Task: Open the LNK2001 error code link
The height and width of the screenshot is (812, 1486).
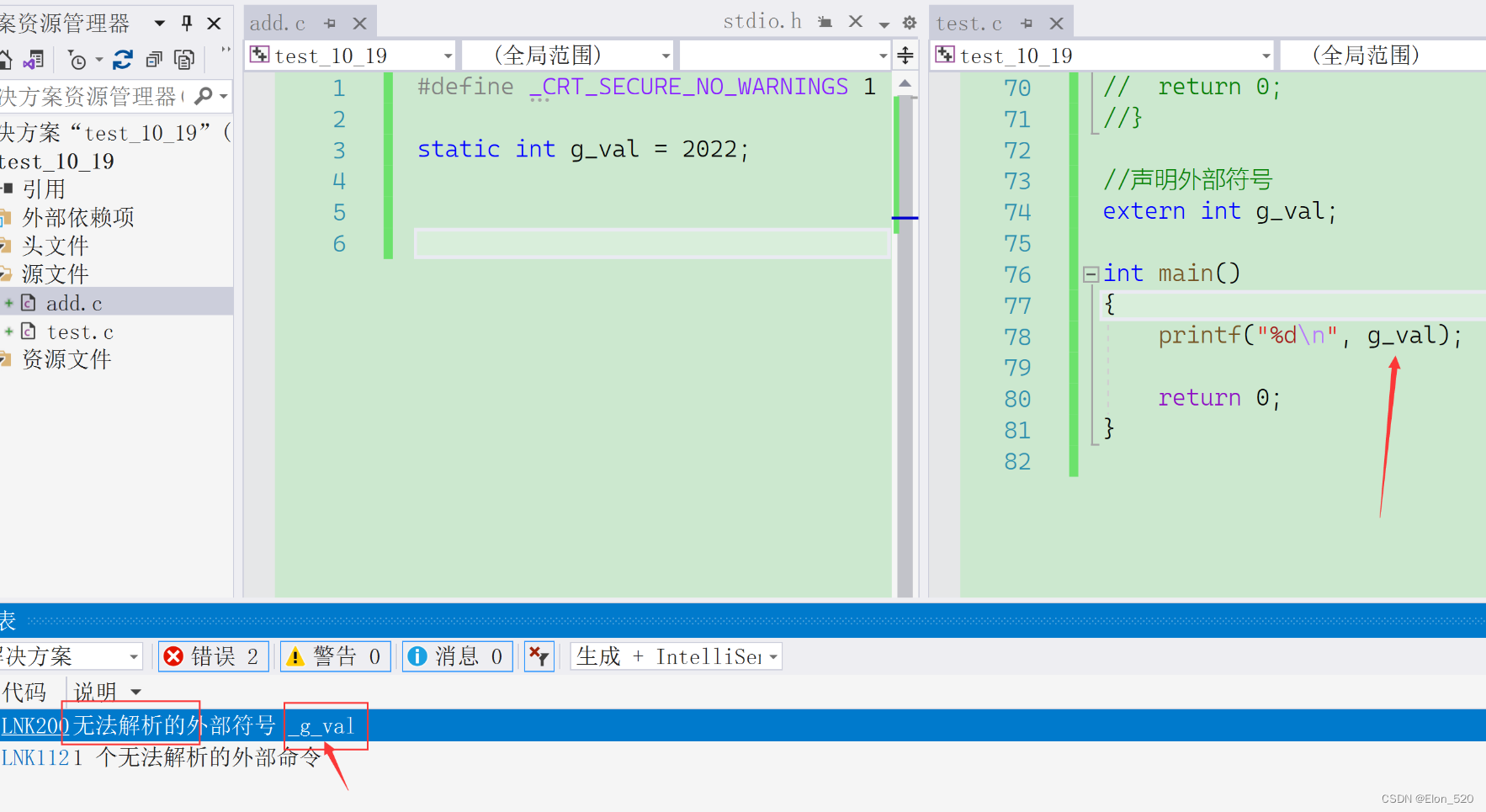Action: (35, 726)
